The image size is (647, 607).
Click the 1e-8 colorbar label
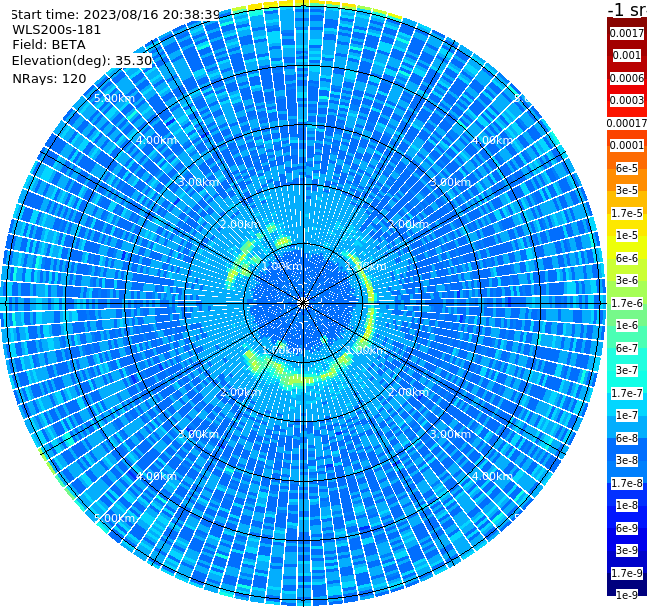627,505
